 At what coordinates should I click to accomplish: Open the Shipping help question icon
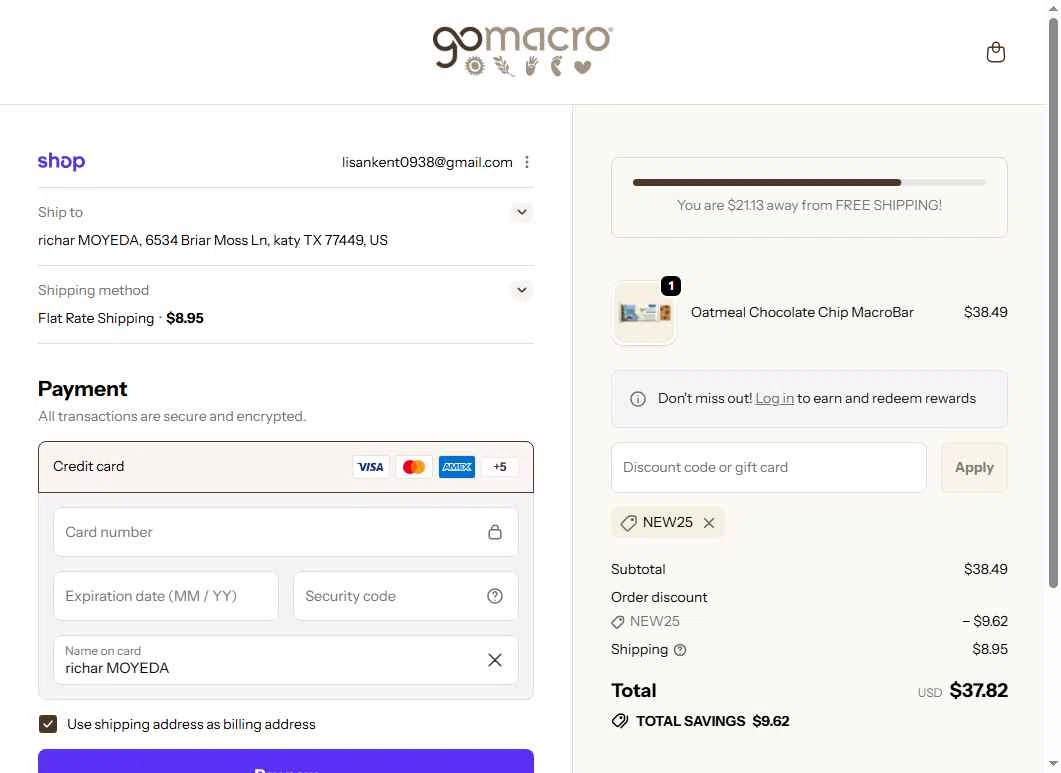click(x=680, y=650)
